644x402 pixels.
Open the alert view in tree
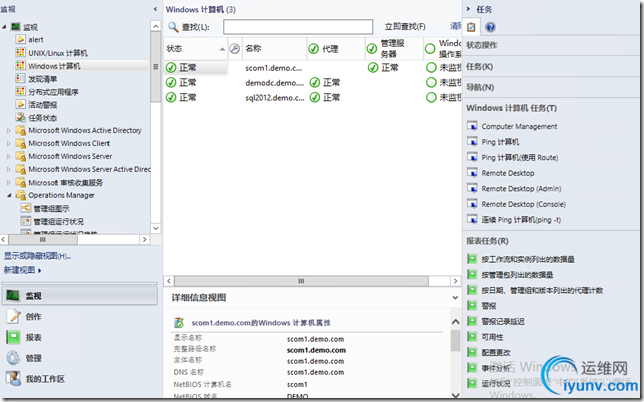point(35,39)
